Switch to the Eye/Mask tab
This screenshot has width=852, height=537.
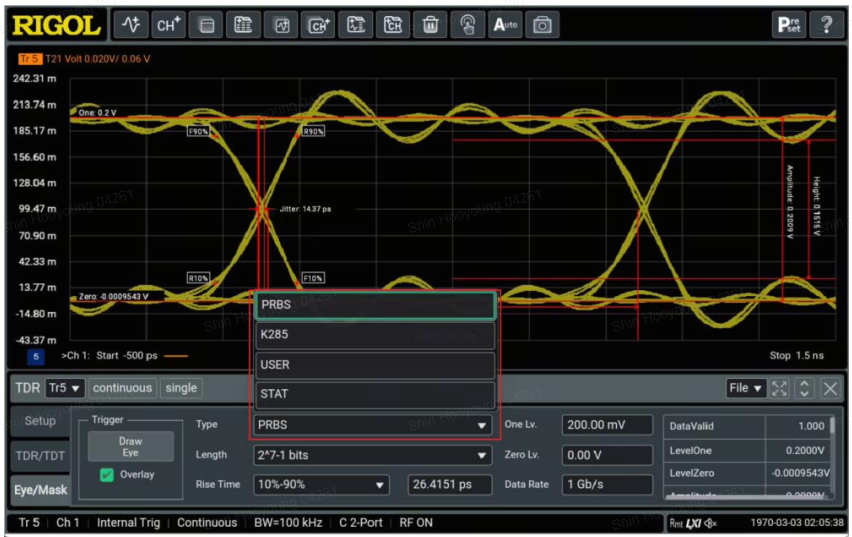tap(40, 490)
